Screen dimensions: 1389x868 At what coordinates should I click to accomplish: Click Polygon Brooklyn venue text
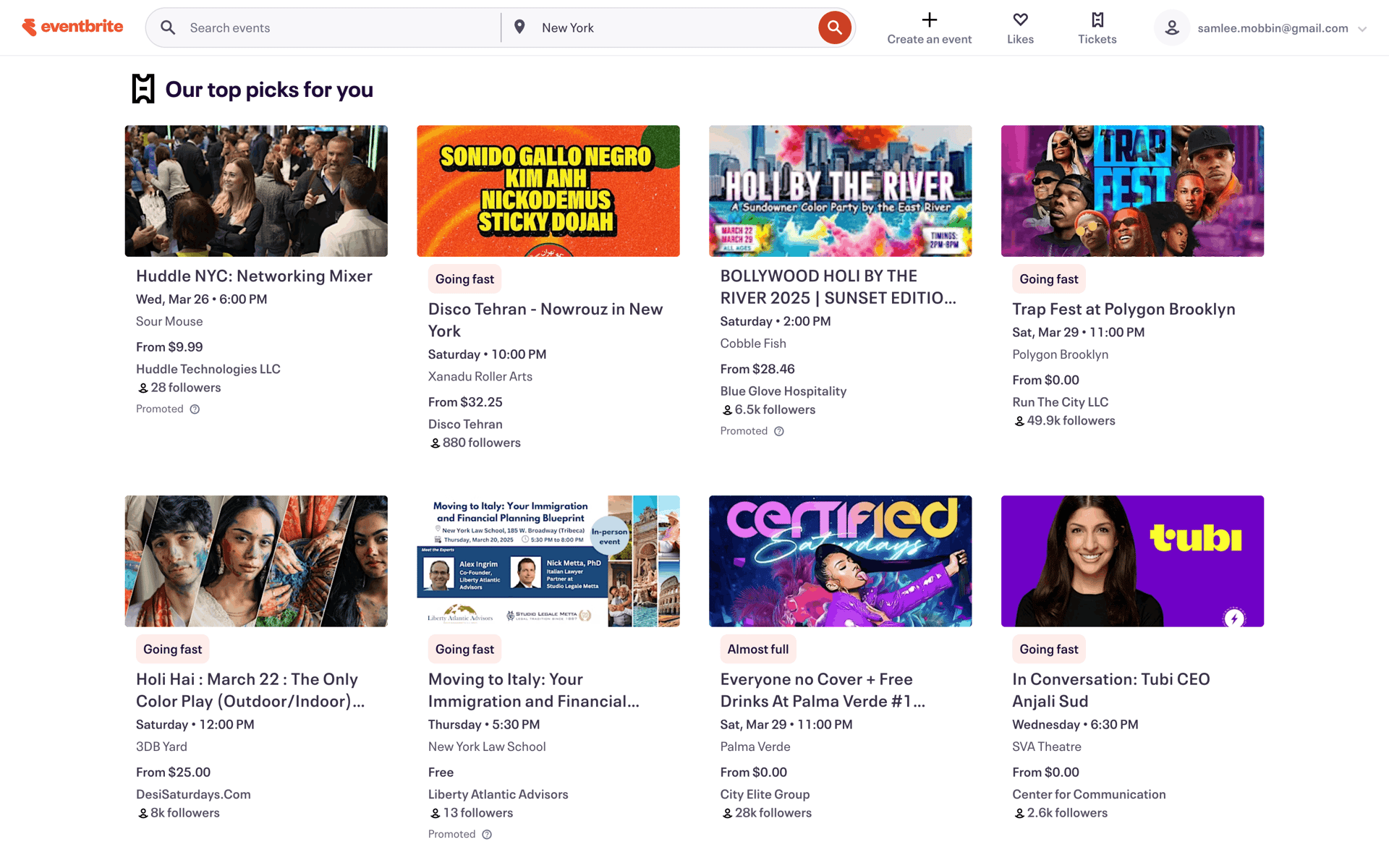tap(1061, 354)
